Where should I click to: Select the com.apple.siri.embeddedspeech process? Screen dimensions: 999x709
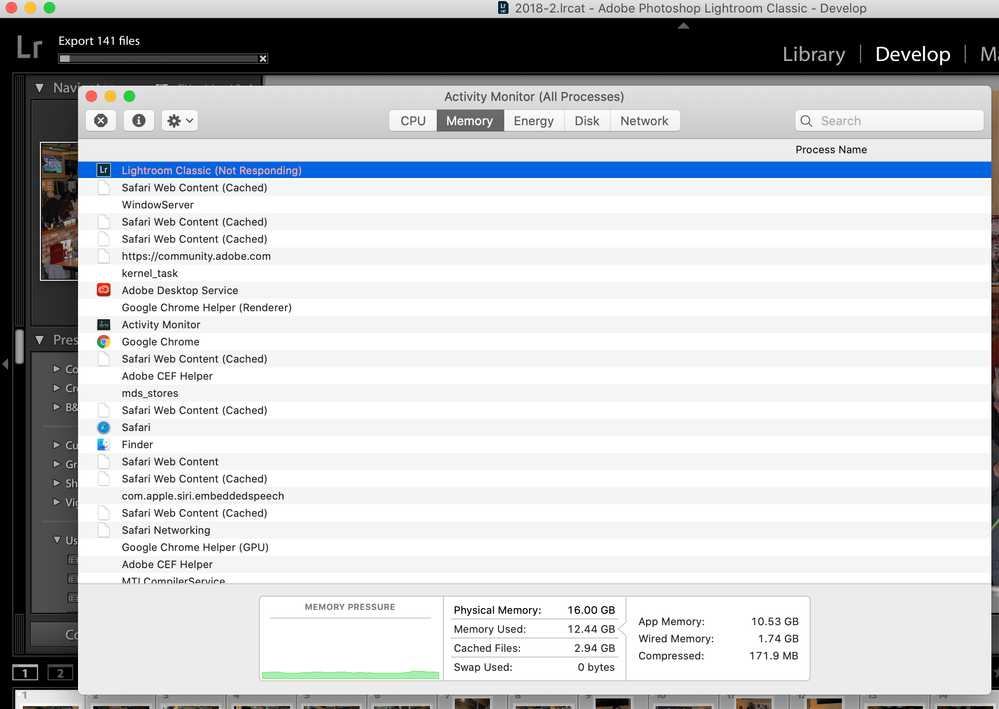tap(535, 496)
